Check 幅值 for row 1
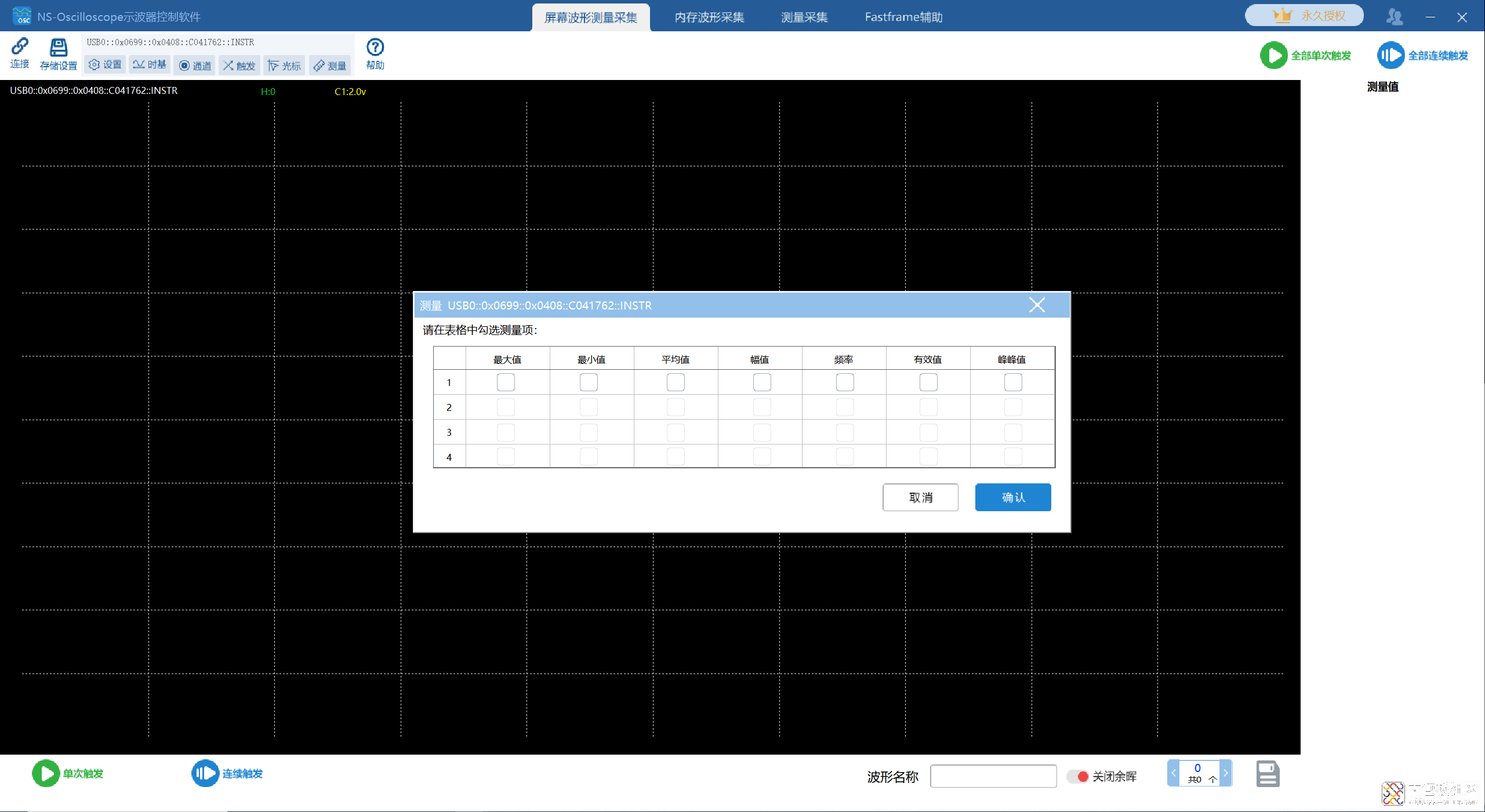 (x=762, y=383)
